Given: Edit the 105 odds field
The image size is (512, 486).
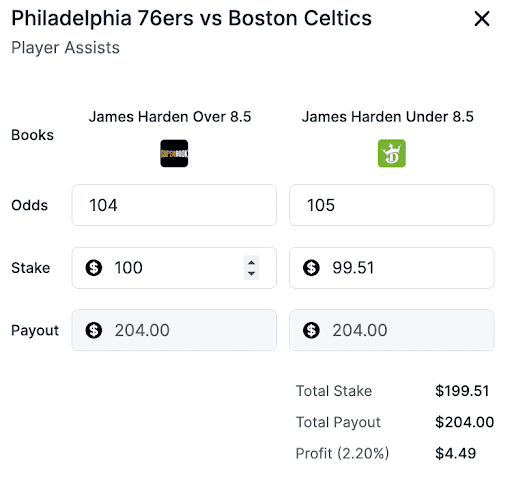Looking at the screenshot, I should (x=392, y=205).
